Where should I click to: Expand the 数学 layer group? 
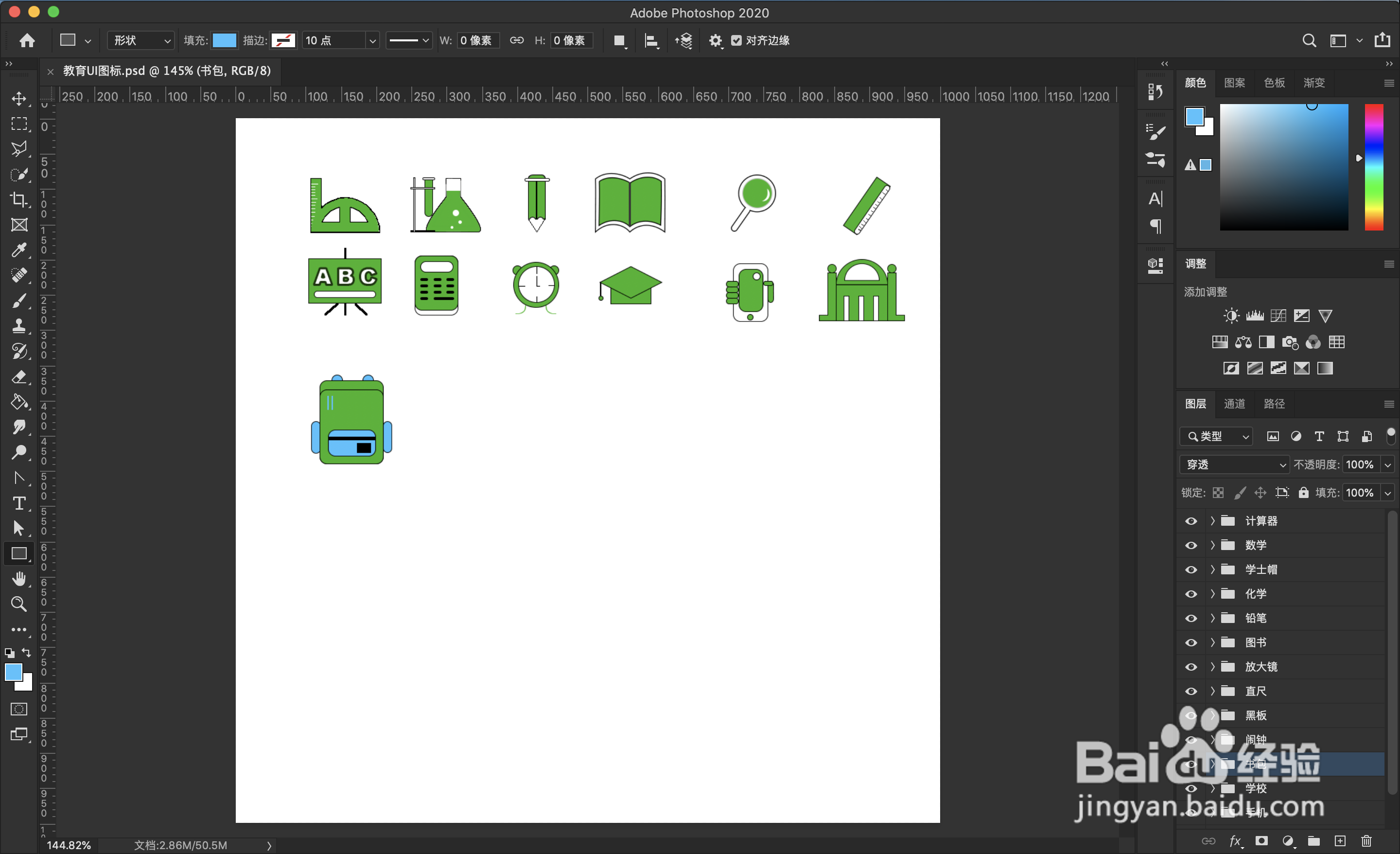1212,545
